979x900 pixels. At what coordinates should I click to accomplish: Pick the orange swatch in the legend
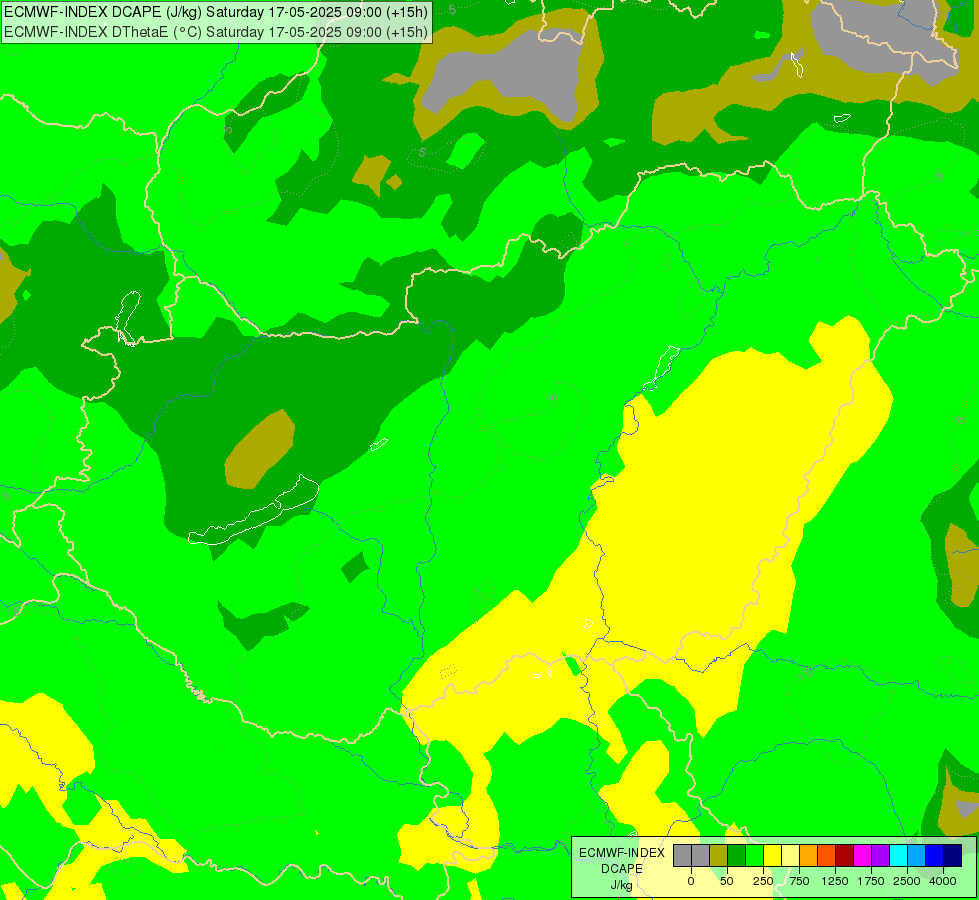point(809,856)
